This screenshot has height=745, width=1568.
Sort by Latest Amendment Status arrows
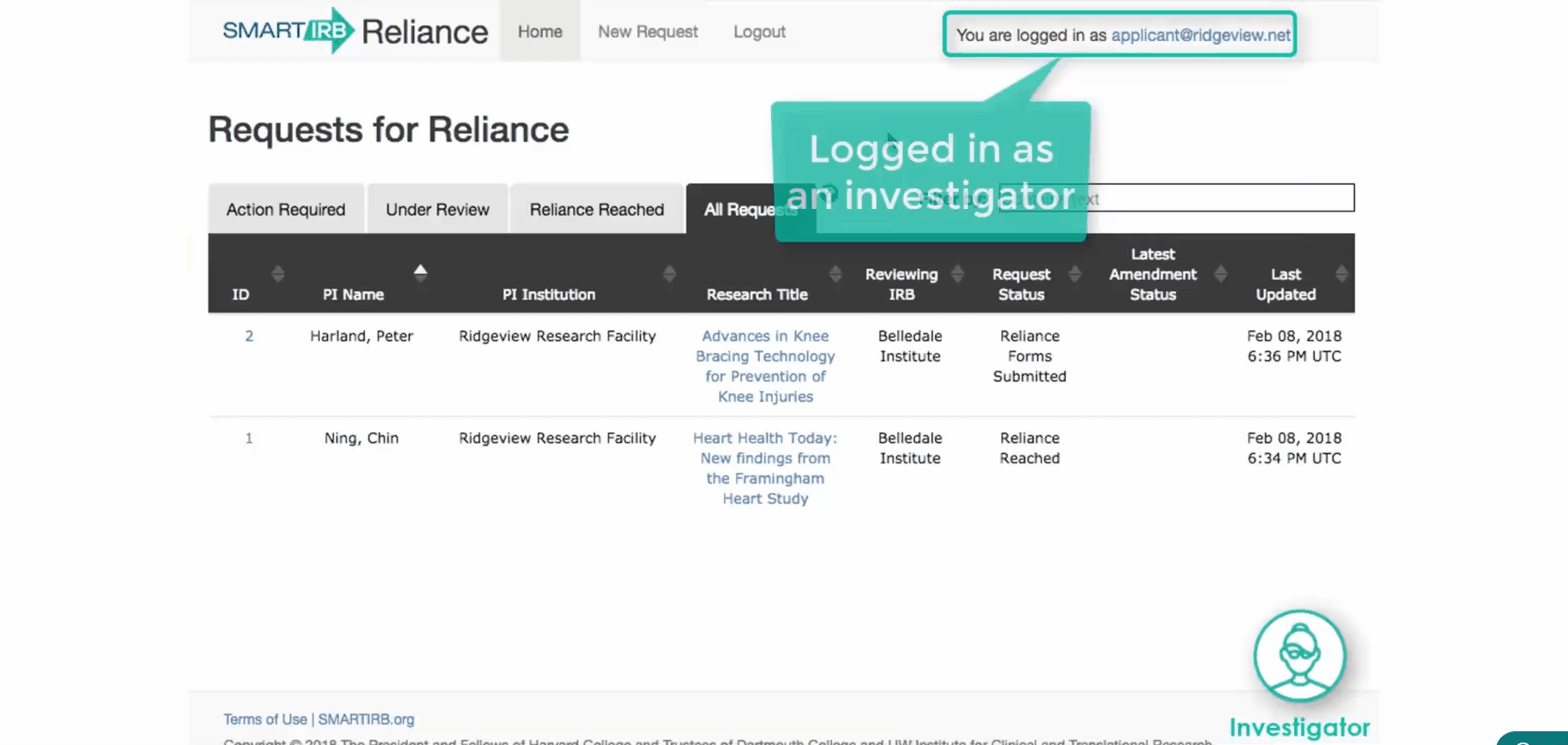pyautogui.click(x=1221, y=274)
